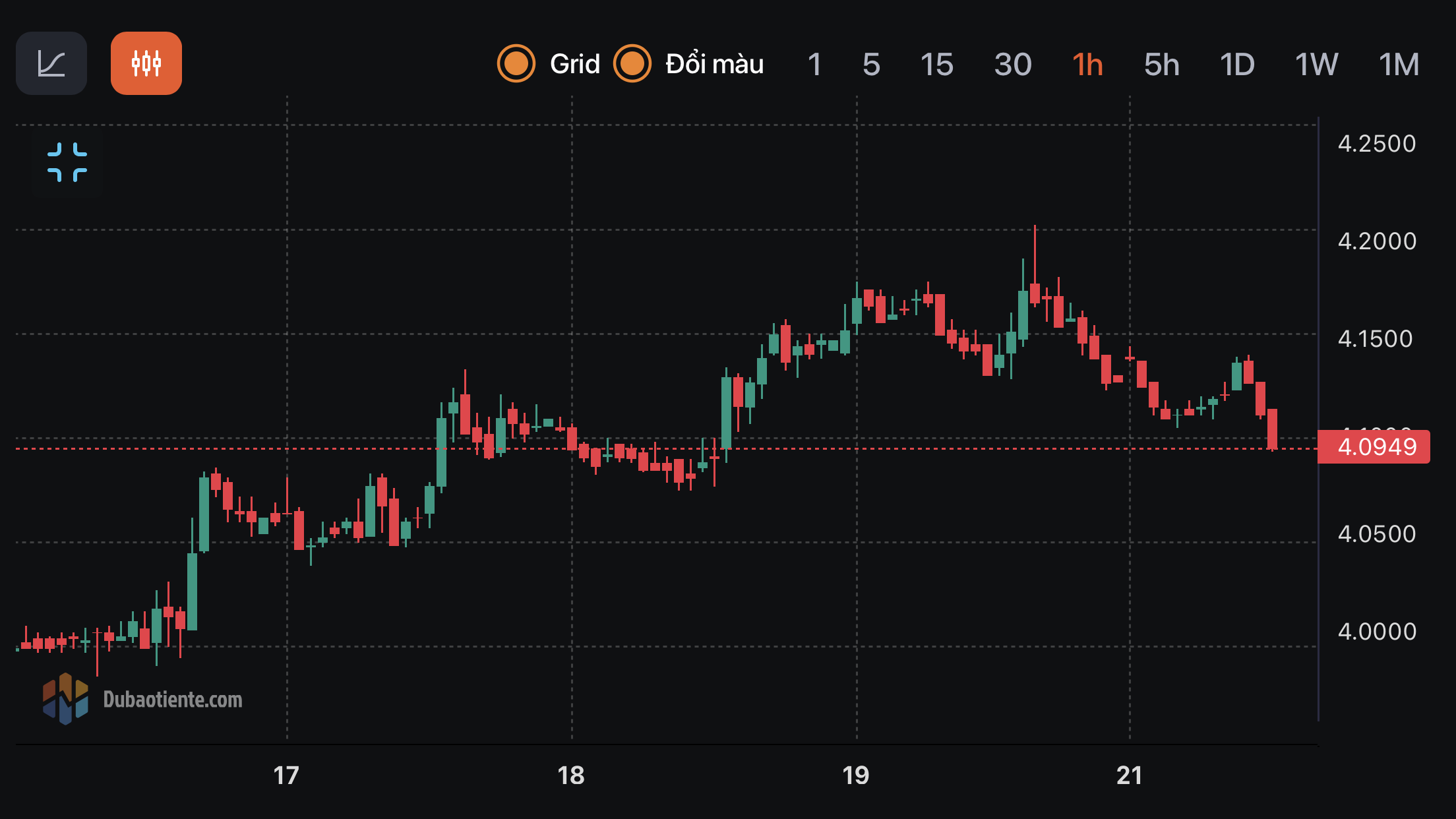This screenshot has width=1456, height=819.
Task: Click the 4.0000 price axis label
Action: [1377, 632]
